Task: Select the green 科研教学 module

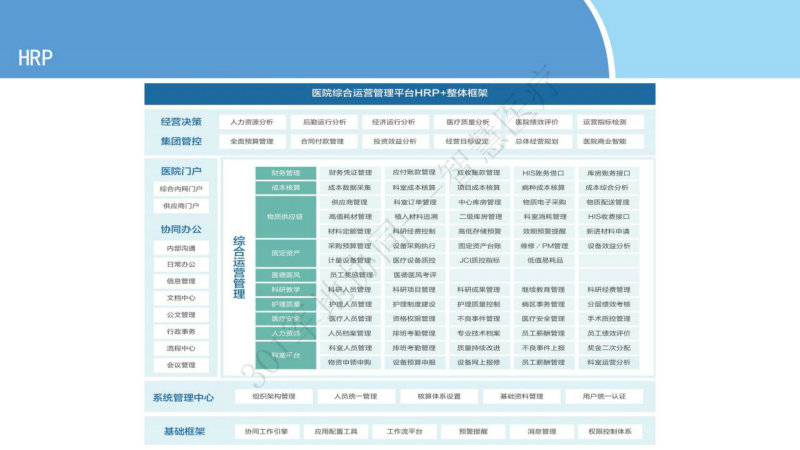Action: coord(286,290)
